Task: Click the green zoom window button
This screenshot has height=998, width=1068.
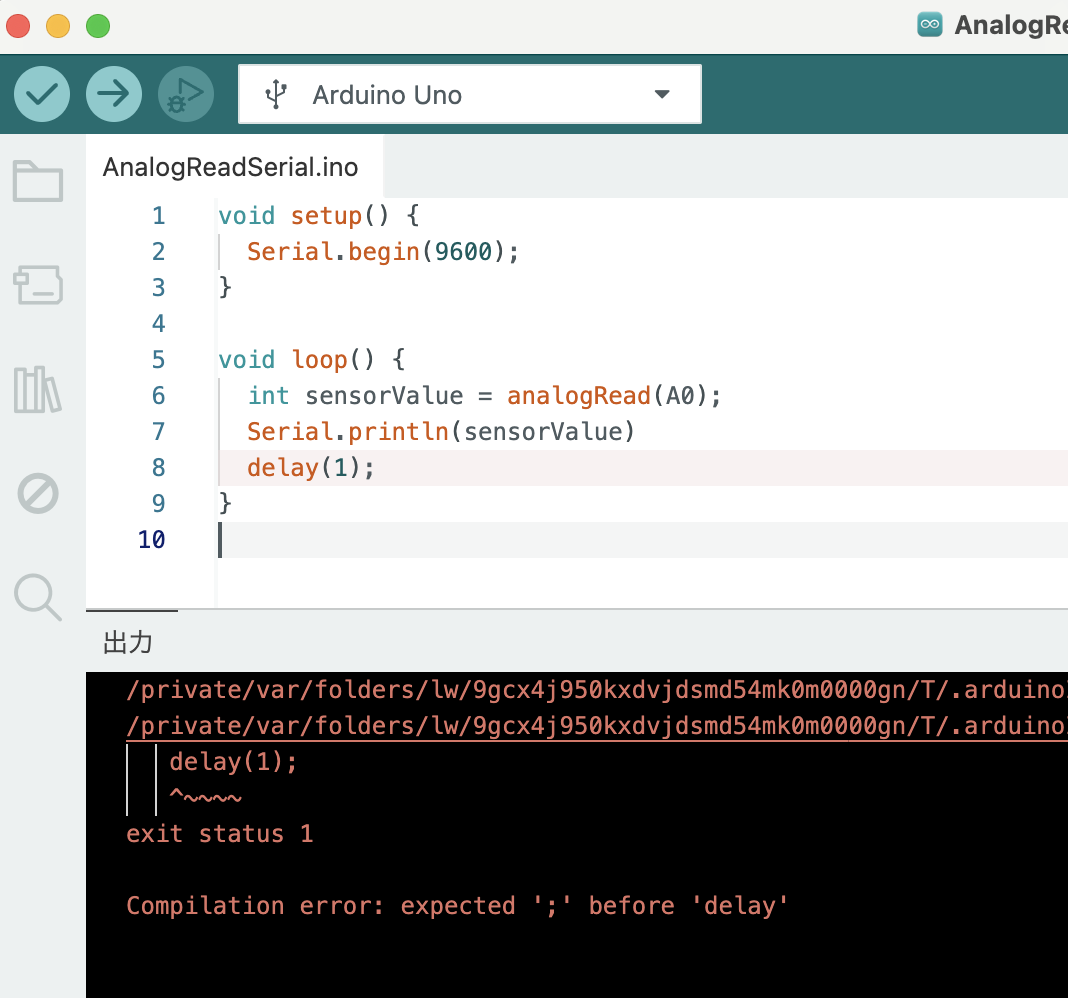Action: tap(98, 26)
